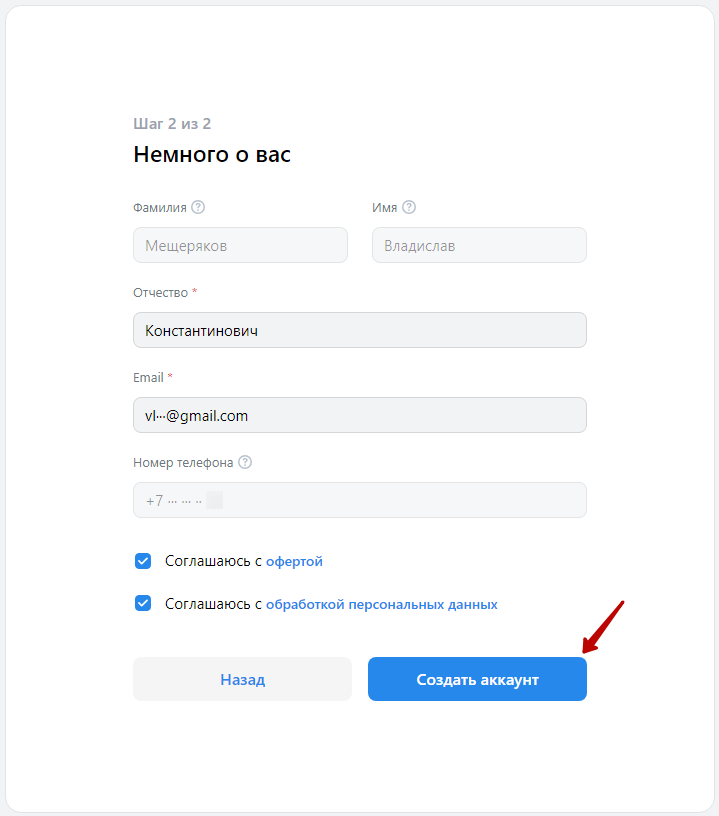Go back with the Назад button

coord(242,679)
